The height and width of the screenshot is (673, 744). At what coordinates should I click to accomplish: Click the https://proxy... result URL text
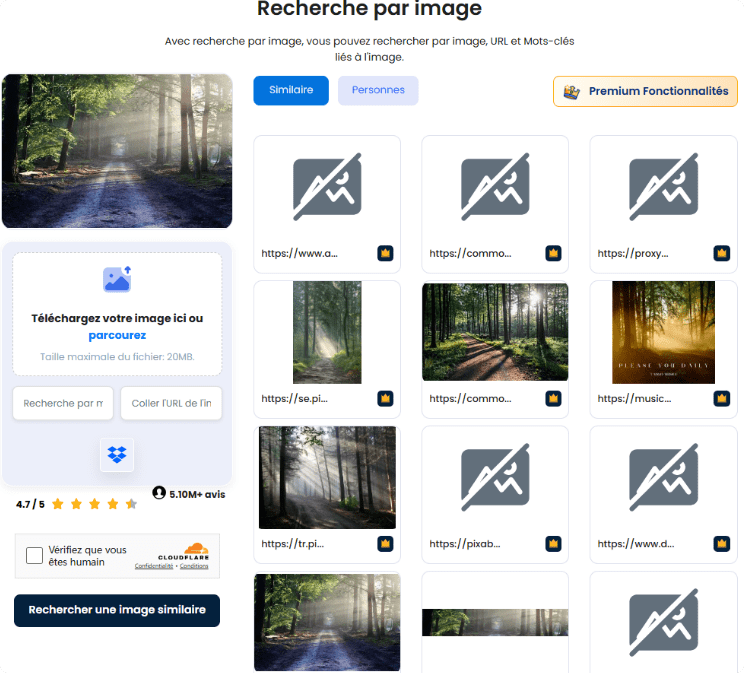click(x=633, y=253)
